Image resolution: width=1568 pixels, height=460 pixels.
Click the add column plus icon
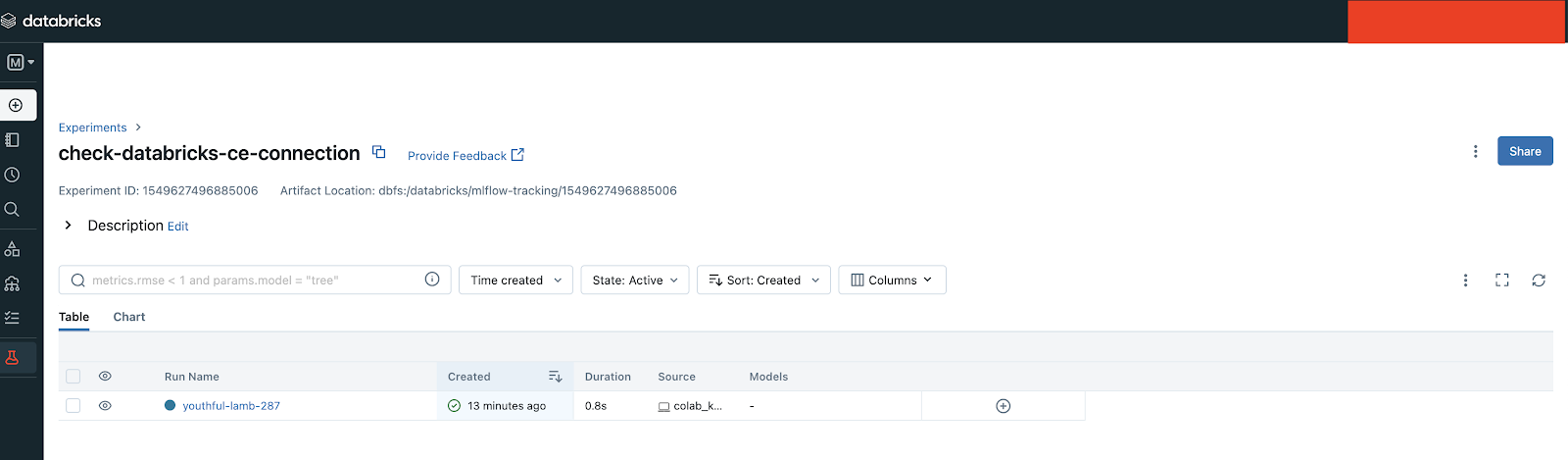pyautogui.click(x=1003, y=406)
